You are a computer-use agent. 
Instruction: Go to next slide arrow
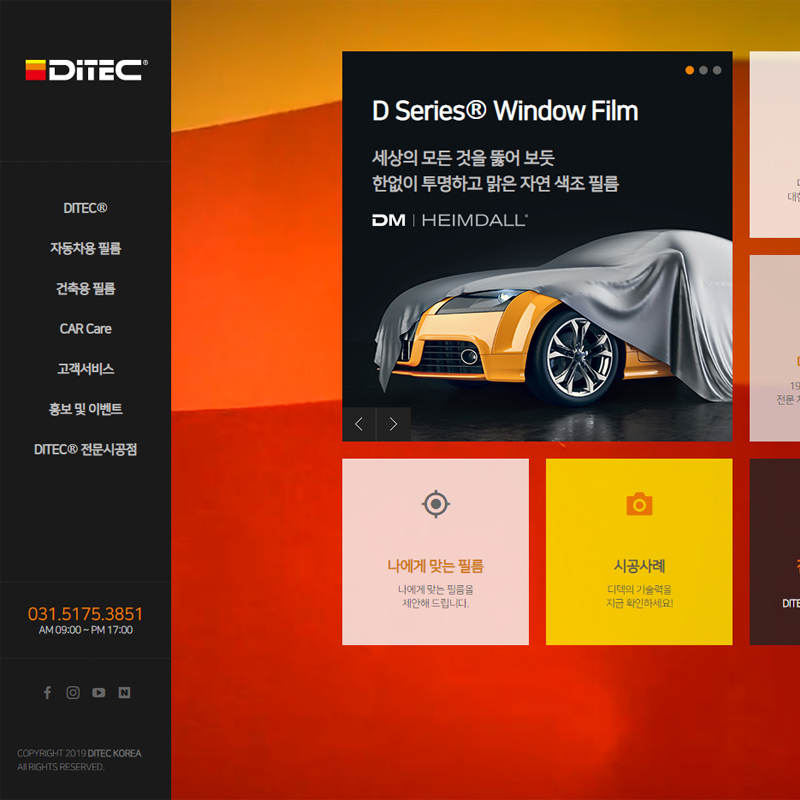393,424
